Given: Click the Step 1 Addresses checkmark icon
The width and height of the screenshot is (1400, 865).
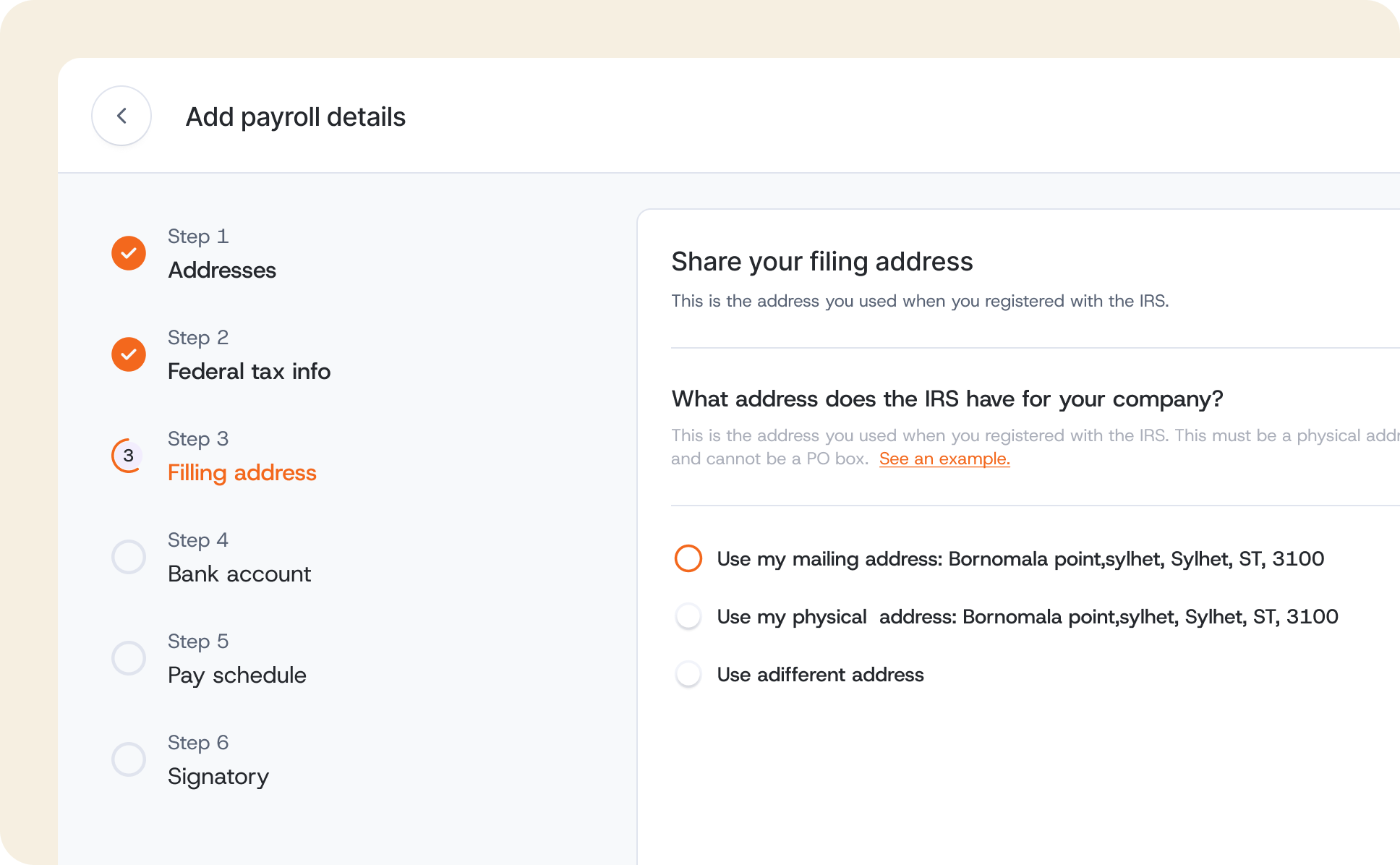Looking at the screenshot, I should click(128, 253).
